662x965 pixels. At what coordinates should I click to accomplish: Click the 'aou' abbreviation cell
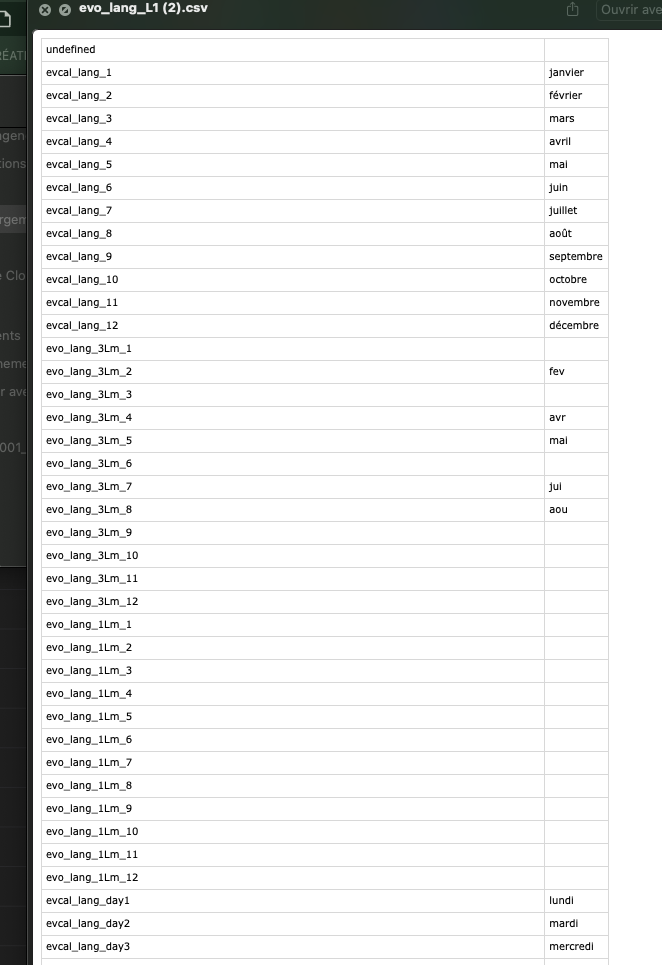(576, 510)
